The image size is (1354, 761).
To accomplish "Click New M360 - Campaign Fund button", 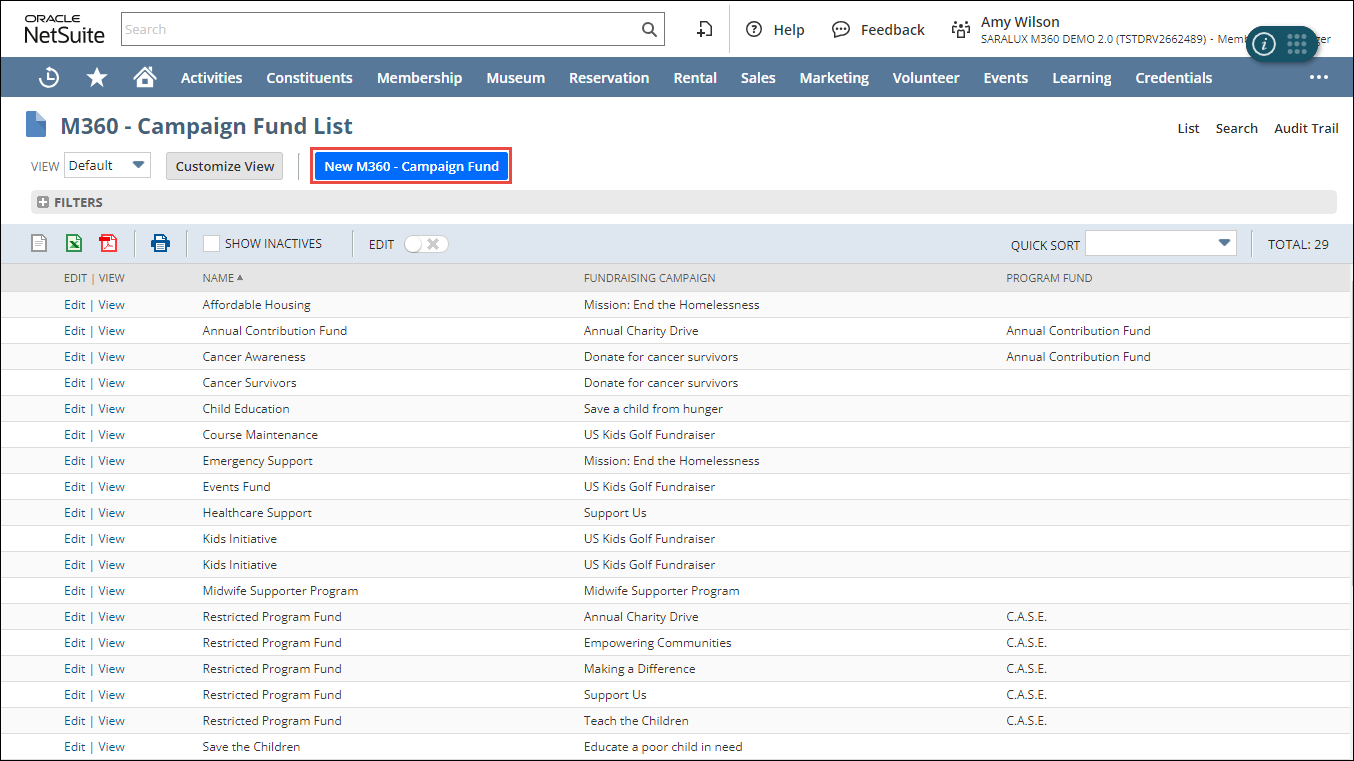I will click(x=411, y=166).
